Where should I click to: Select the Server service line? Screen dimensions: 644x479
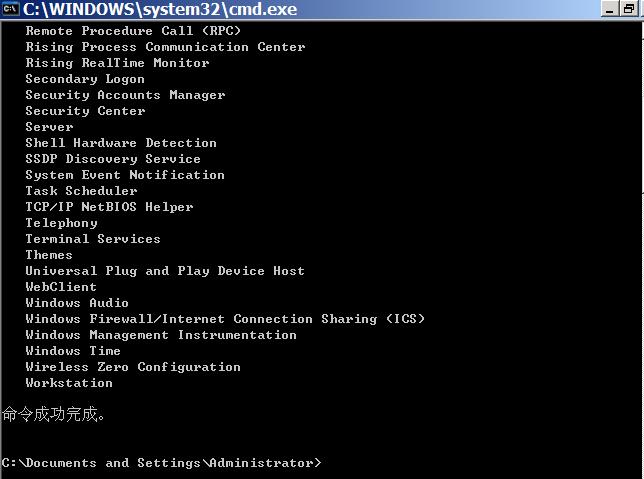click(49, 127)
